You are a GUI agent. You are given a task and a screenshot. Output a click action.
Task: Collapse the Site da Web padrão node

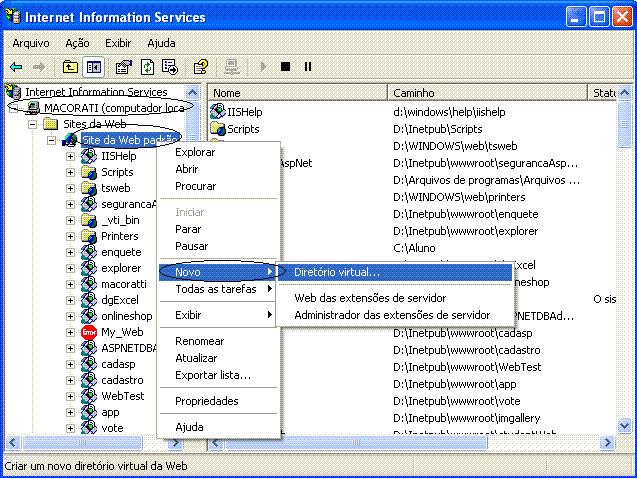(51, 141)
